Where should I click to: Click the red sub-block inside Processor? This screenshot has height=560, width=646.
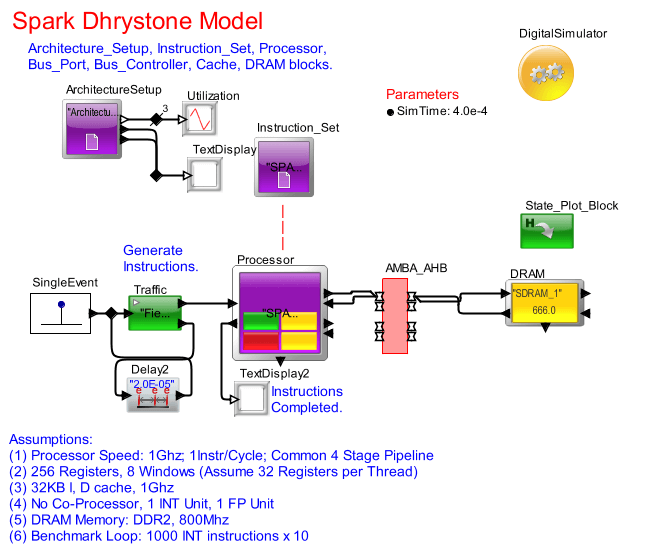[260, 341]
